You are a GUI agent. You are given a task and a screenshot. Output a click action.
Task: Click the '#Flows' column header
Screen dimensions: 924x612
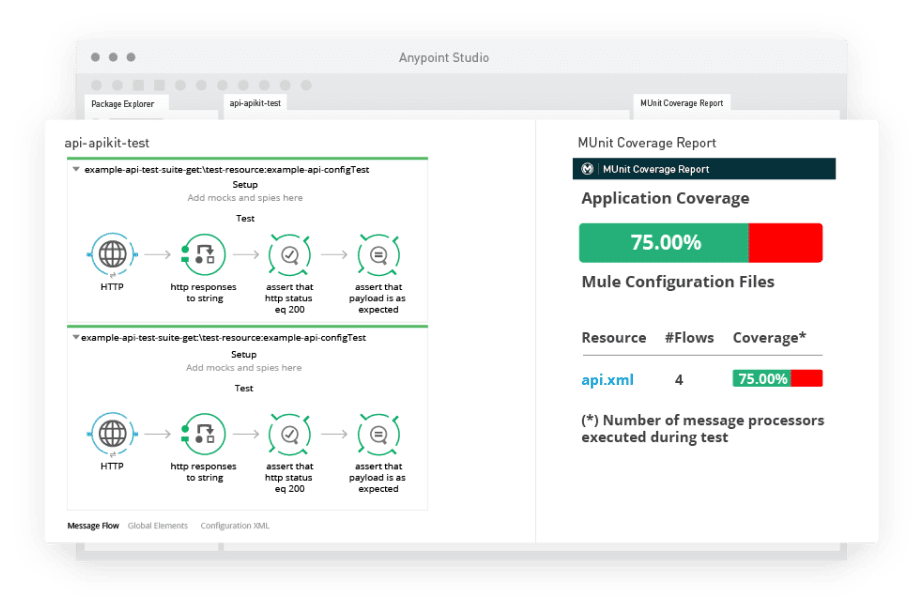(689, 338)
